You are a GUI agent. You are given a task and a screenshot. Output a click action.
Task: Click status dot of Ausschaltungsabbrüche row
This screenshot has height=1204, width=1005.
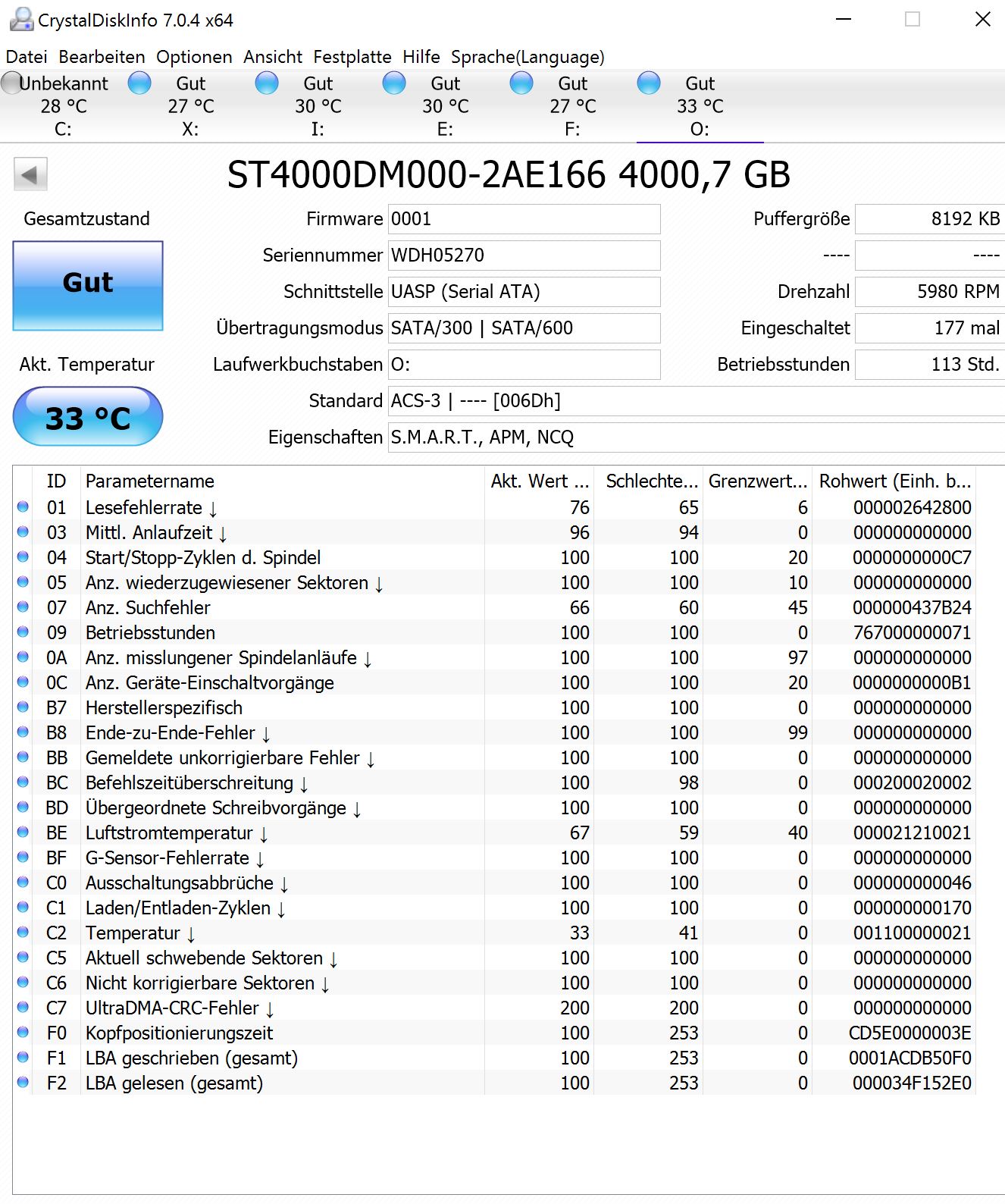click(23, 882)
